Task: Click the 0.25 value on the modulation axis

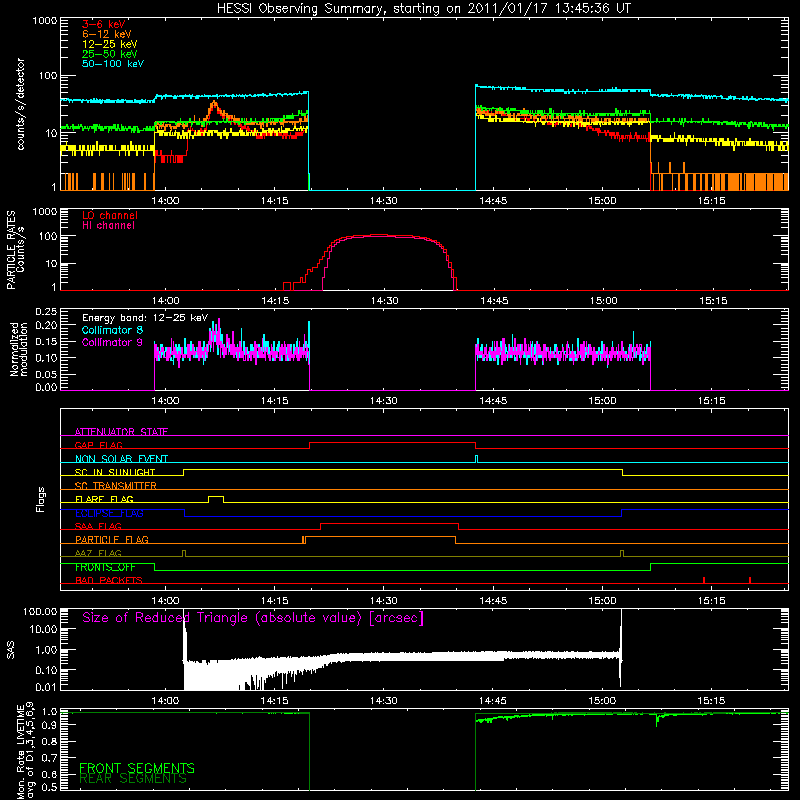Action: 46,312
